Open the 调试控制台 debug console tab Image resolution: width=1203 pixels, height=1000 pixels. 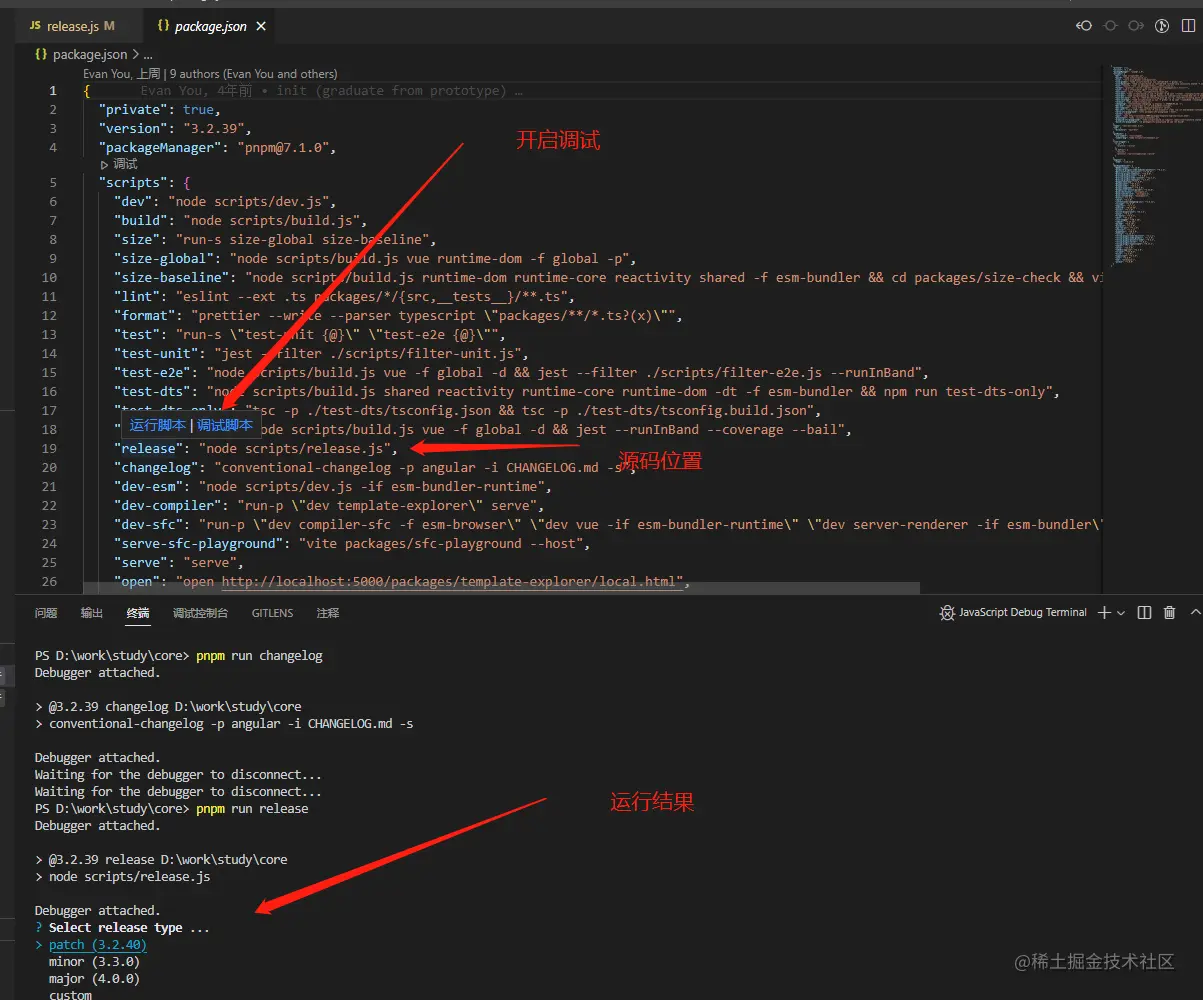tap(200, 612)
